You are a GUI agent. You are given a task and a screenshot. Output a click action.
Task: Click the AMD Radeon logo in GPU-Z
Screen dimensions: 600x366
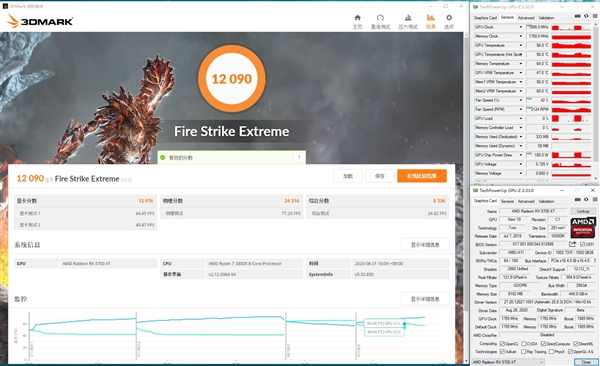[582, 227]
